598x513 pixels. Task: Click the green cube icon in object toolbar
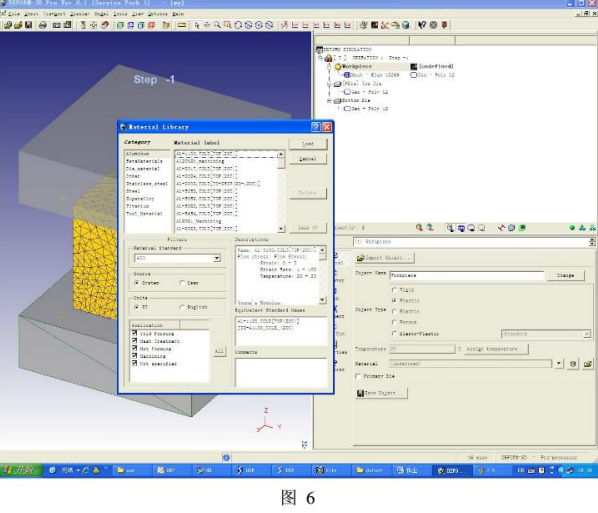point(522,228)
